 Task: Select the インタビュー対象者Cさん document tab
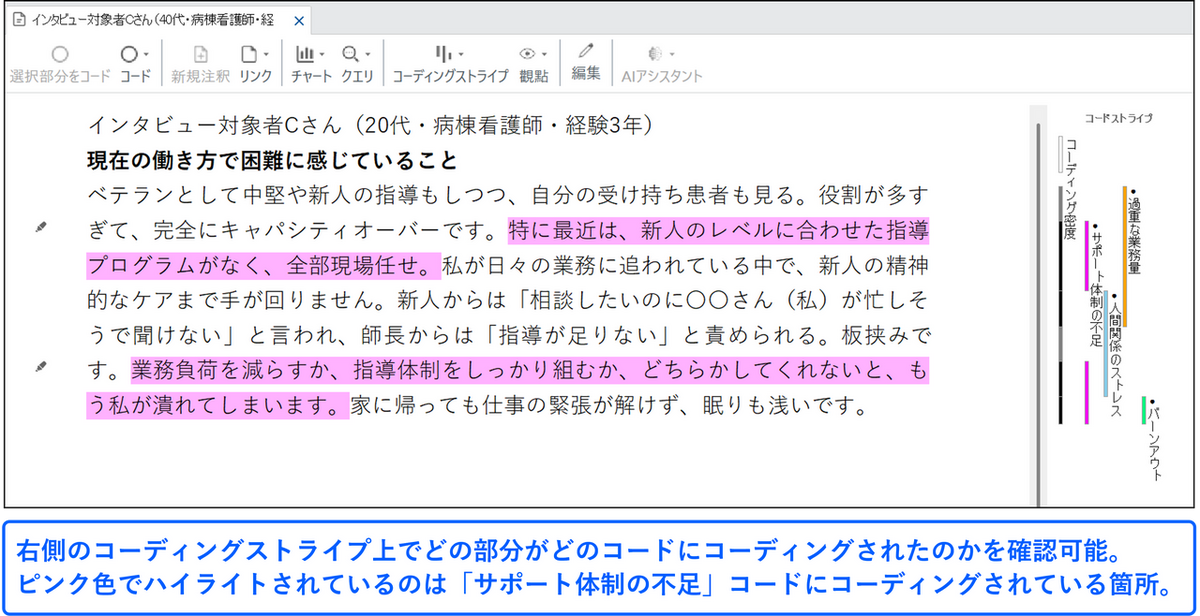coord(150,19)
